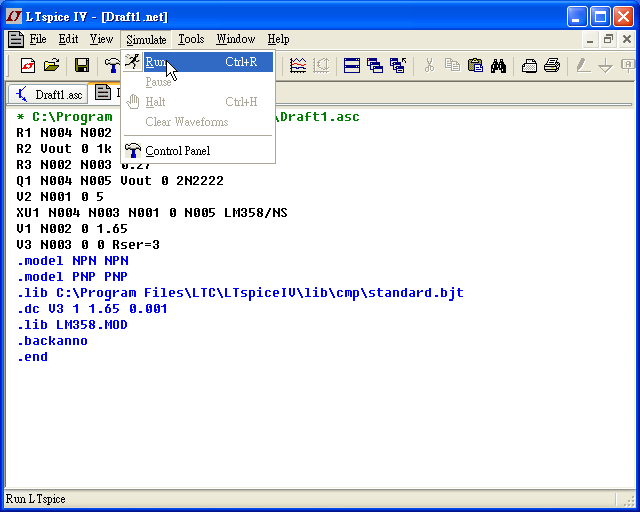Click the Paste clipboard icon
Screen dimensions: 640x512
(x=475, y=65)
